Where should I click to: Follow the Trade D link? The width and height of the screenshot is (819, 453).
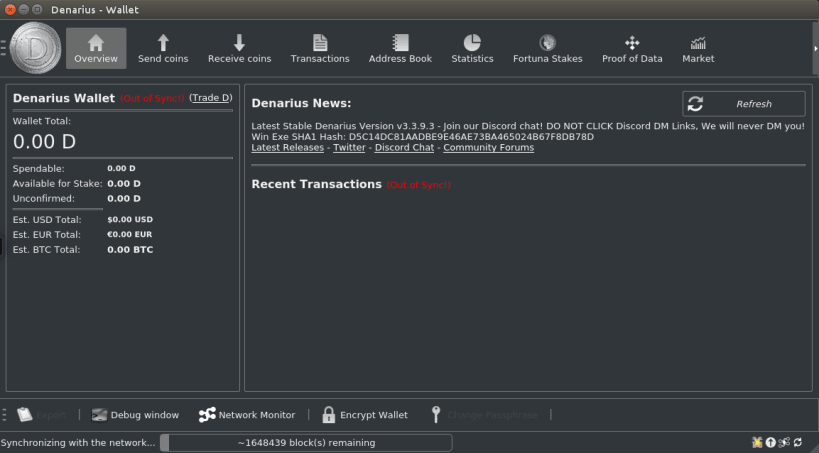click(x=210, y=98)
